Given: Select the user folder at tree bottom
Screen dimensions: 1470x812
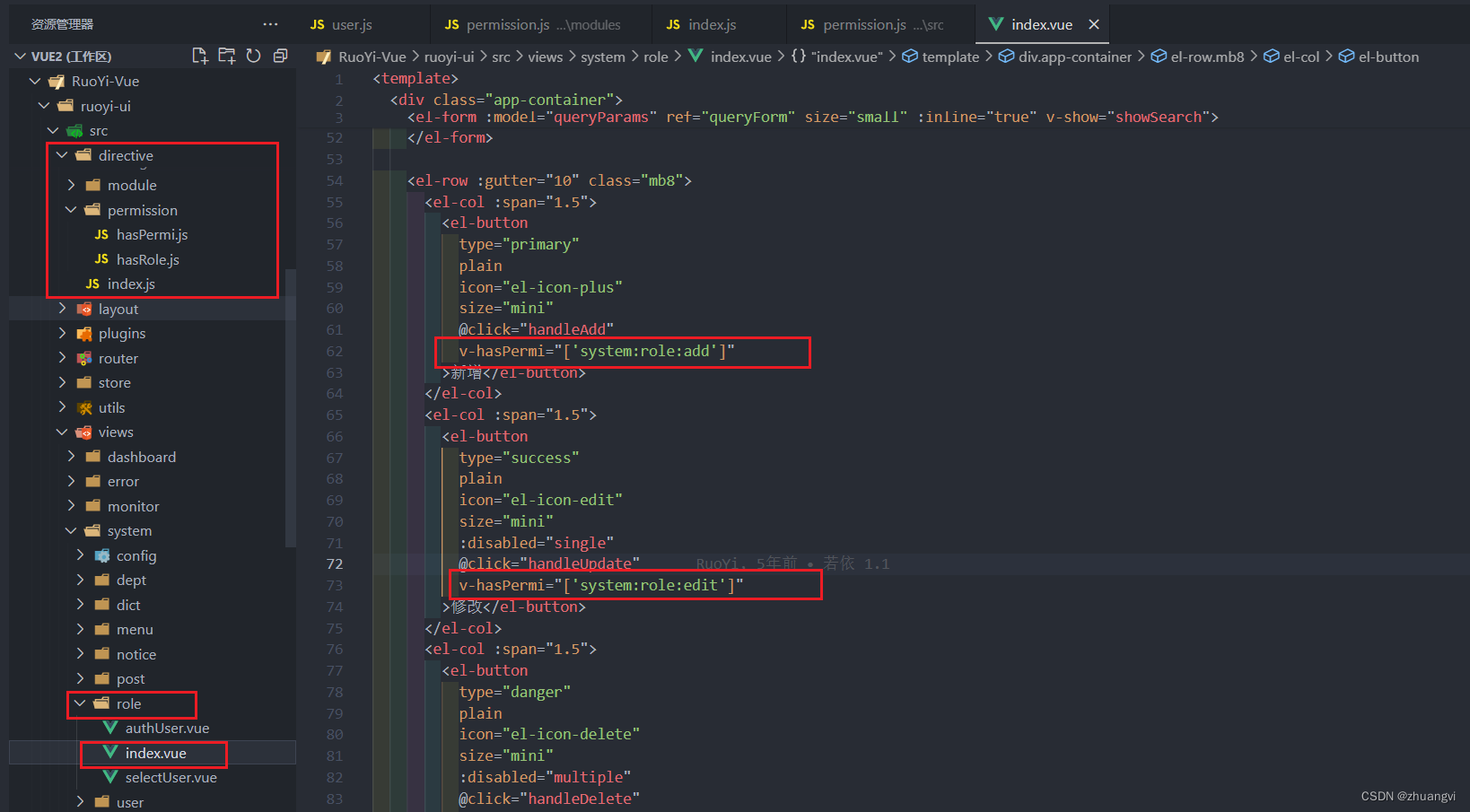Looking at the screenshot, I should coord(129,802).
